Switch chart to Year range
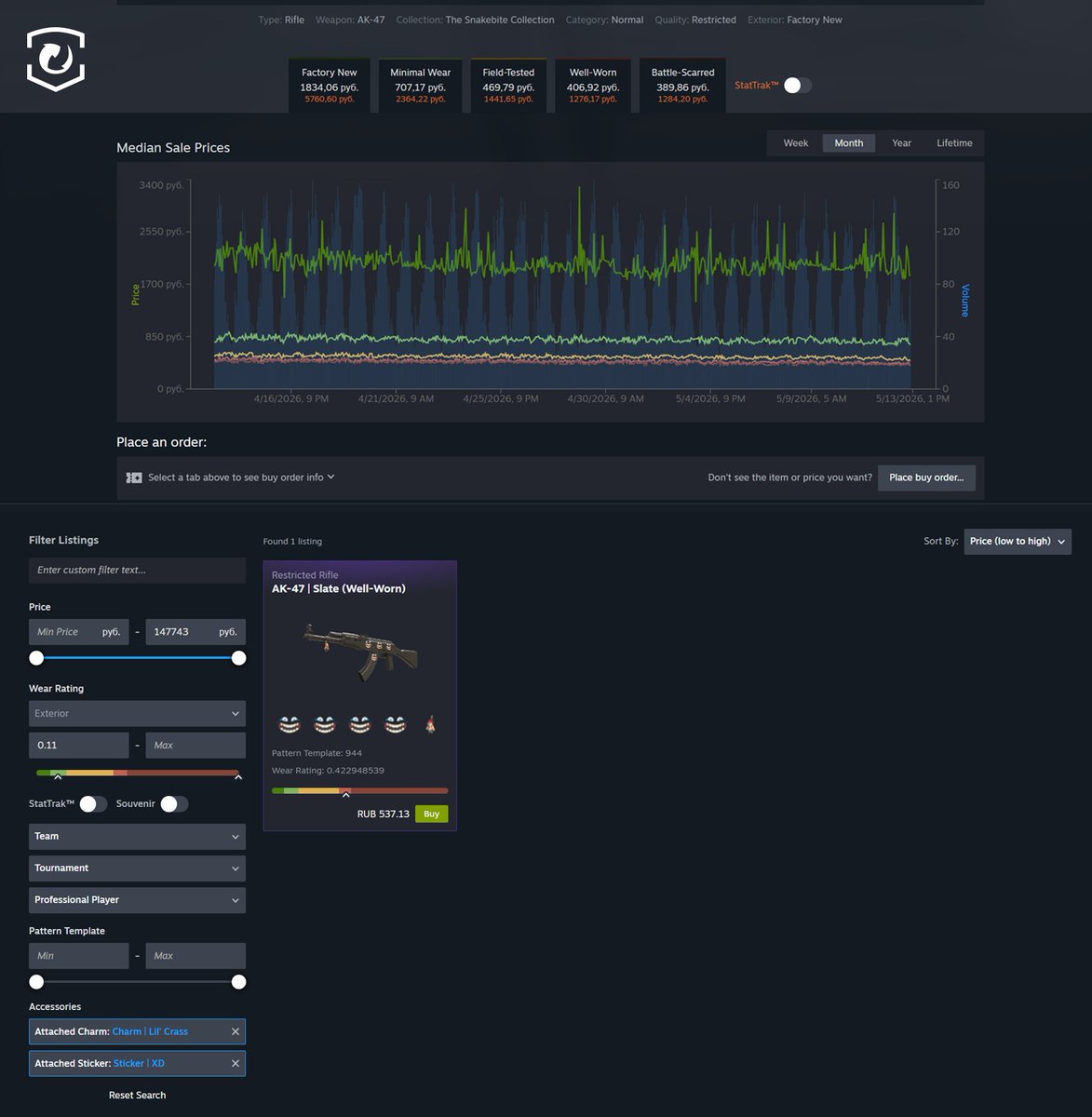 tap(901, 143)
